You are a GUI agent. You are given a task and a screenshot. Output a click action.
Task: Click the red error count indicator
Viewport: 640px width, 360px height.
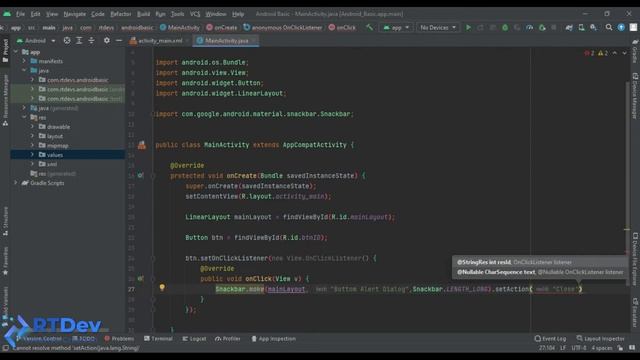pos(589,53)
